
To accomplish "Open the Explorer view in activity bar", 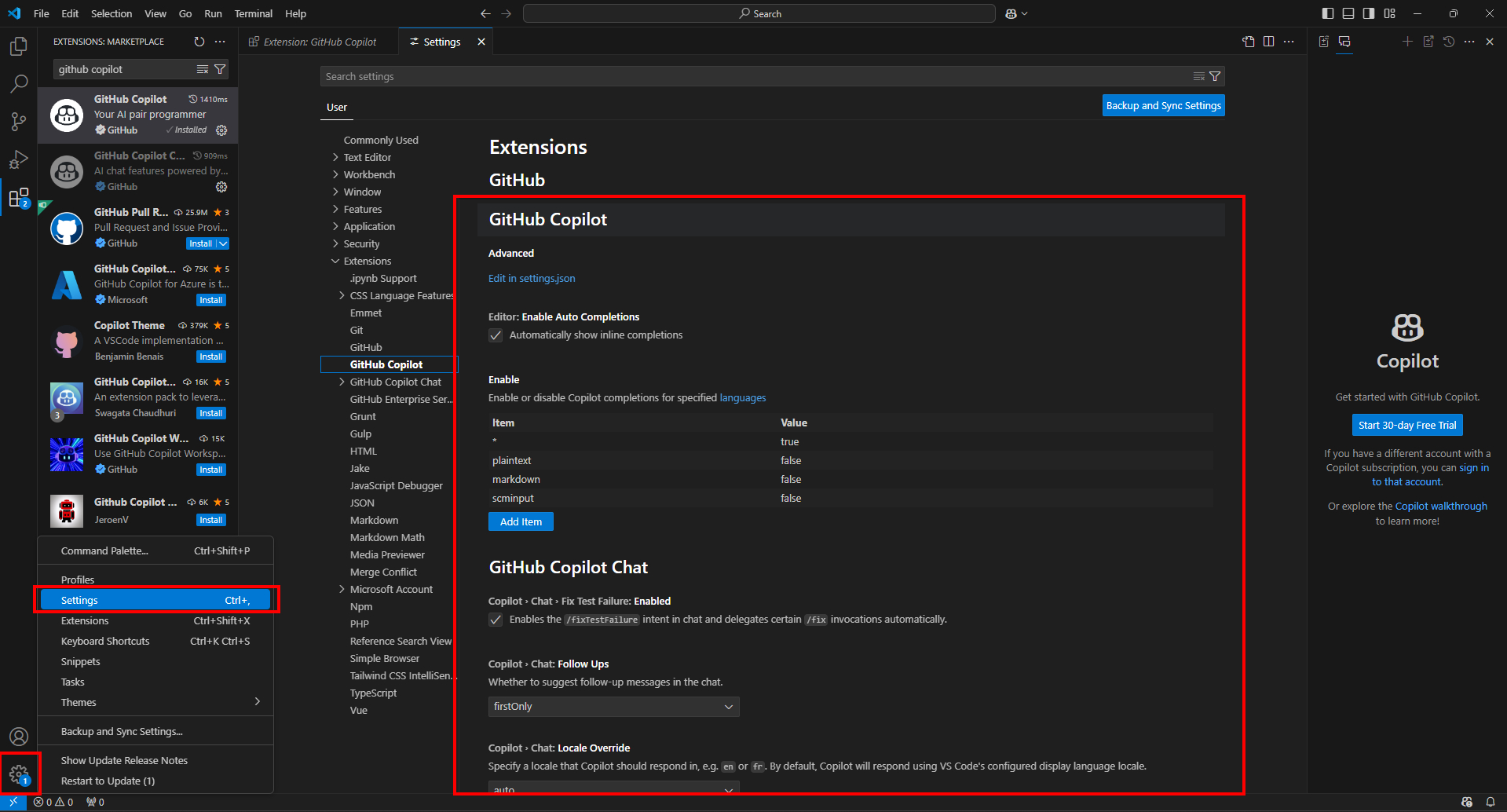I will [x=19, y=46].
